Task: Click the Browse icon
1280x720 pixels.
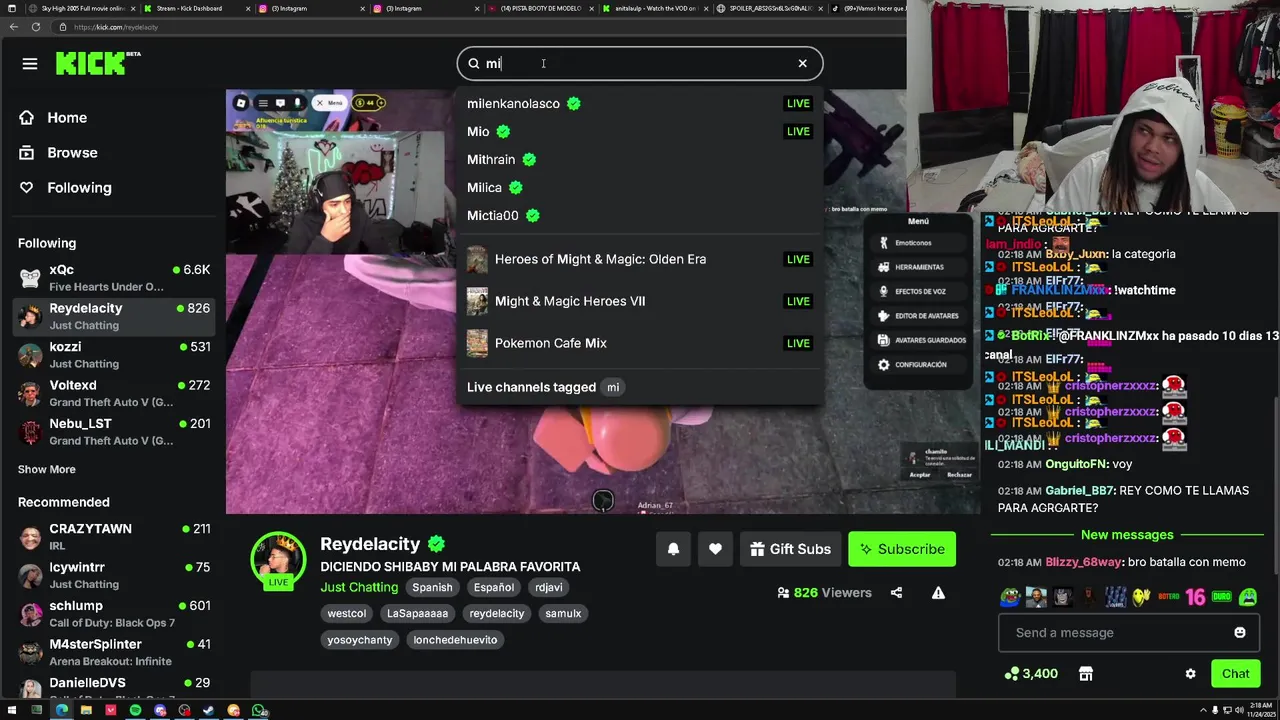Action: click(x=26, y=153)
